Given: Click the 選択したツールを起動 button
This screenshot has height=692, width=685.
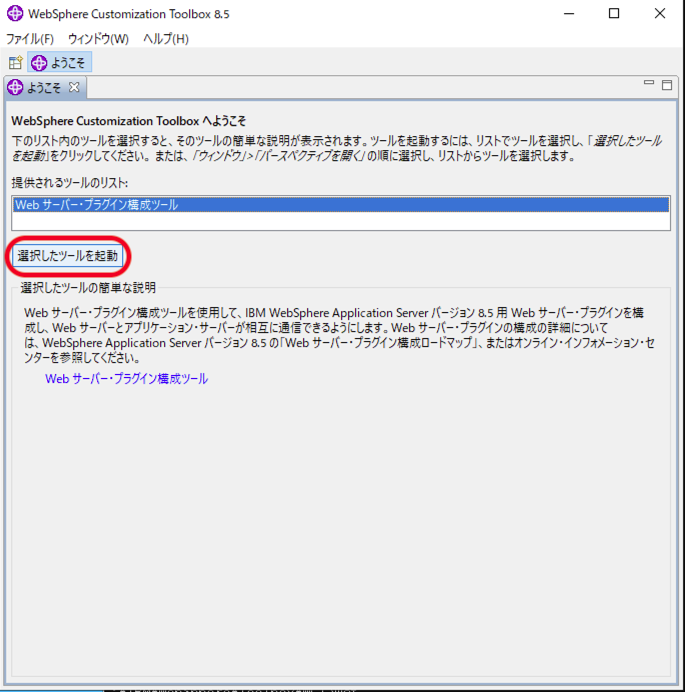Looking at the screenshot, I should coord(68,256).
